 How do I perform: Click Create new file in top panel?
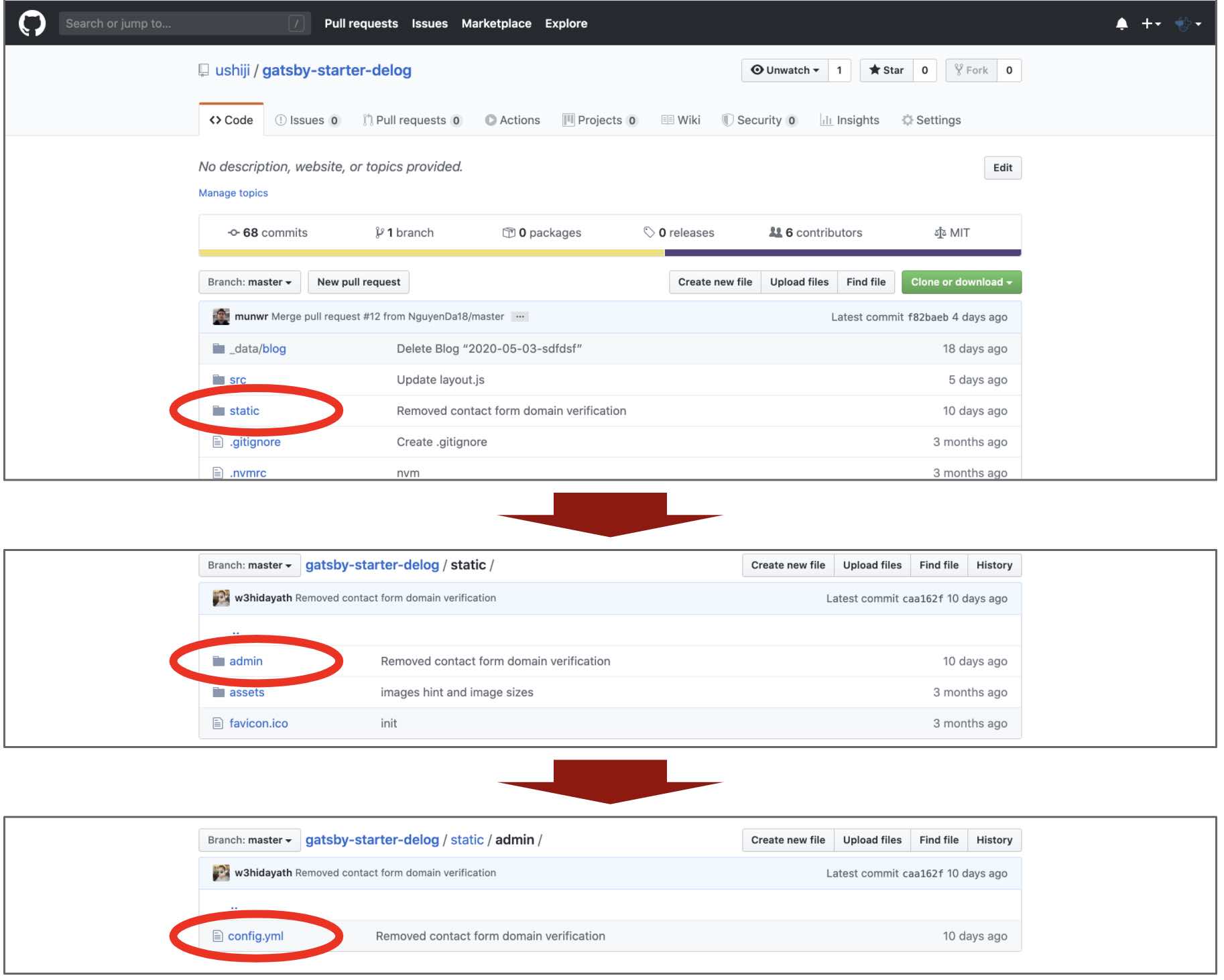click(715, 282)
